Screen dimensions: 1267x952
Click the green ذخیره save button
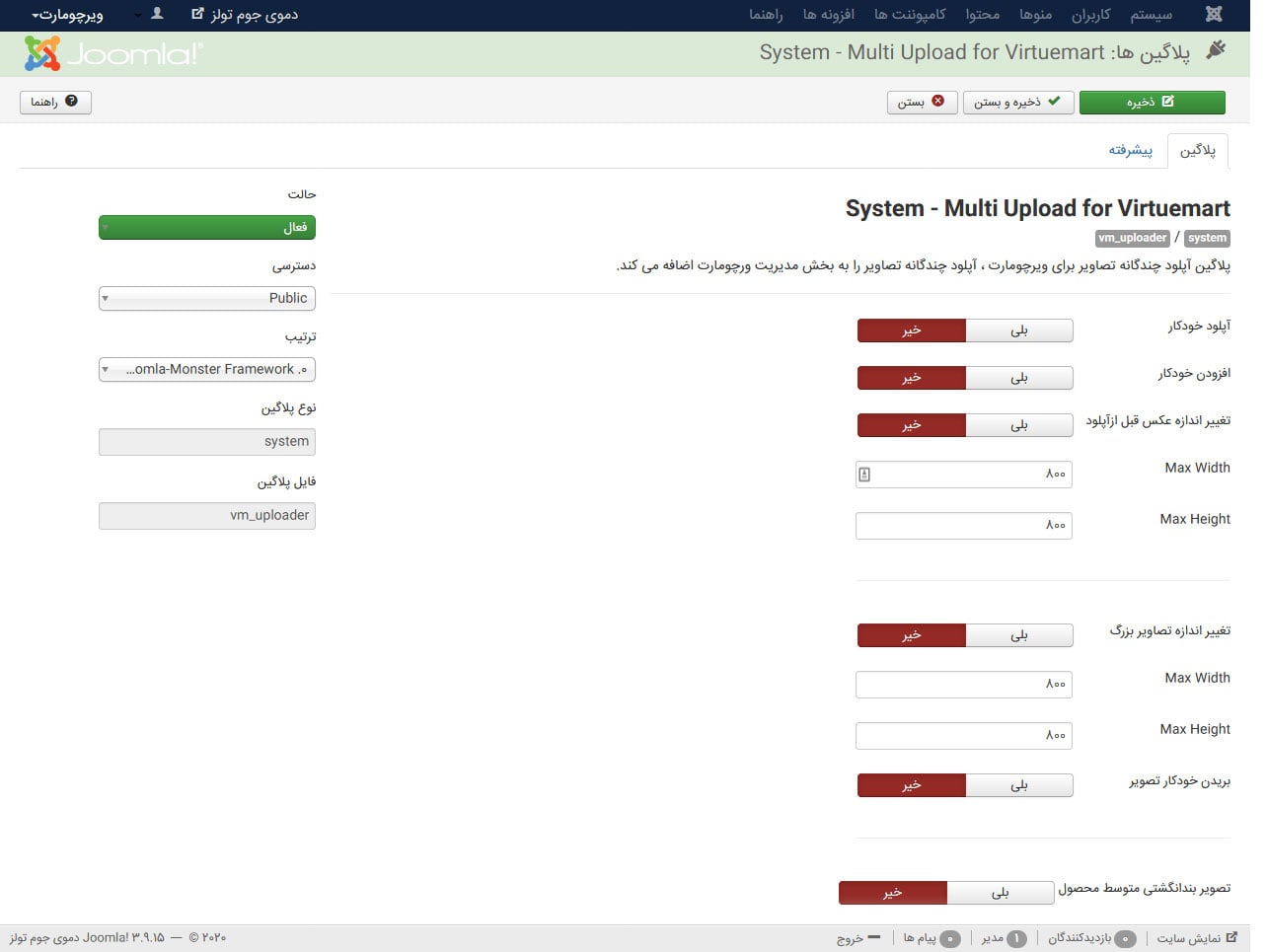pyautogui.click(x=1152, y=103)
